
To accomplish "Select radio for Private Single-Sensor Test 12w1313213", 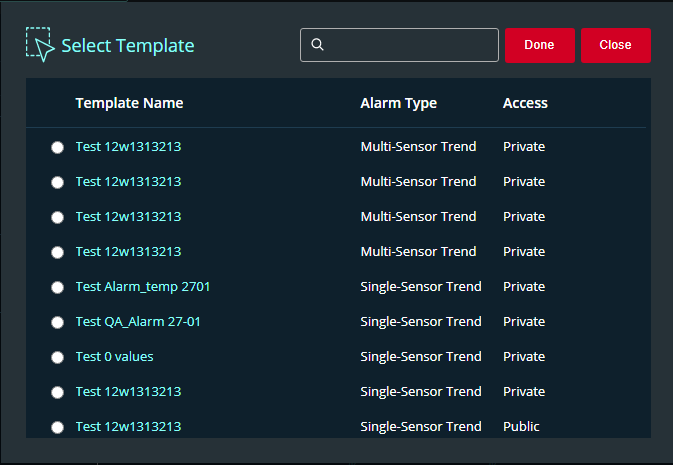I will [x=57, y=392].
